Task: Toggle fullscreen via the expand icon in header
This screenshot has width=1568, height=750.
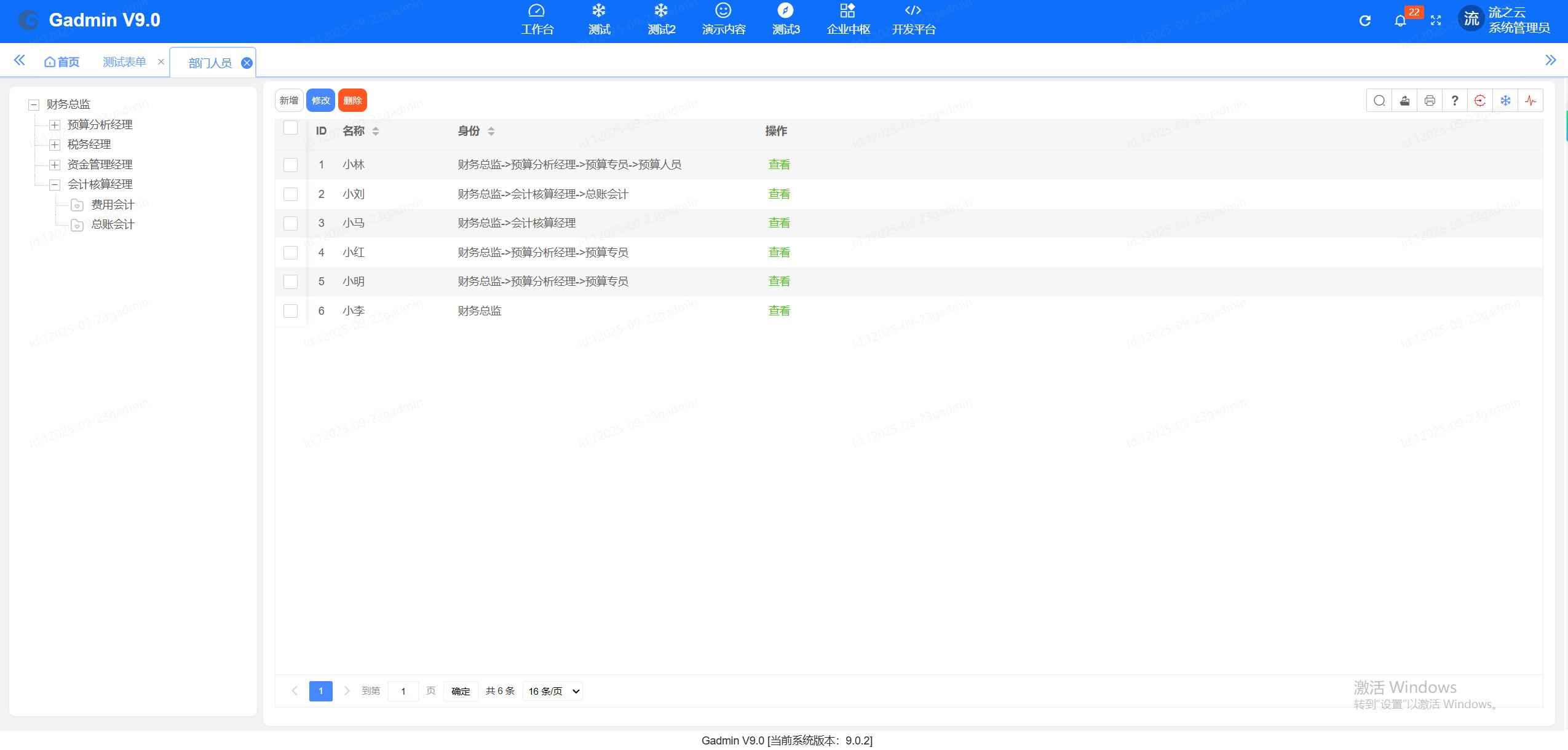Action: tap(1436, 20)
